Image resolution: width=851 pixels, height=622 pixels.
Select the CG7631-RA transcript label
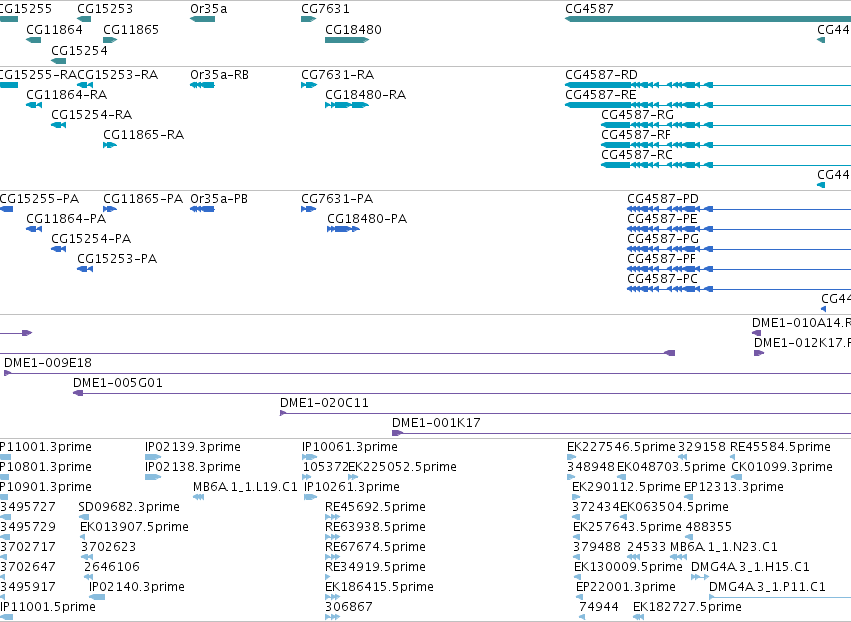[x=338, y=75]
